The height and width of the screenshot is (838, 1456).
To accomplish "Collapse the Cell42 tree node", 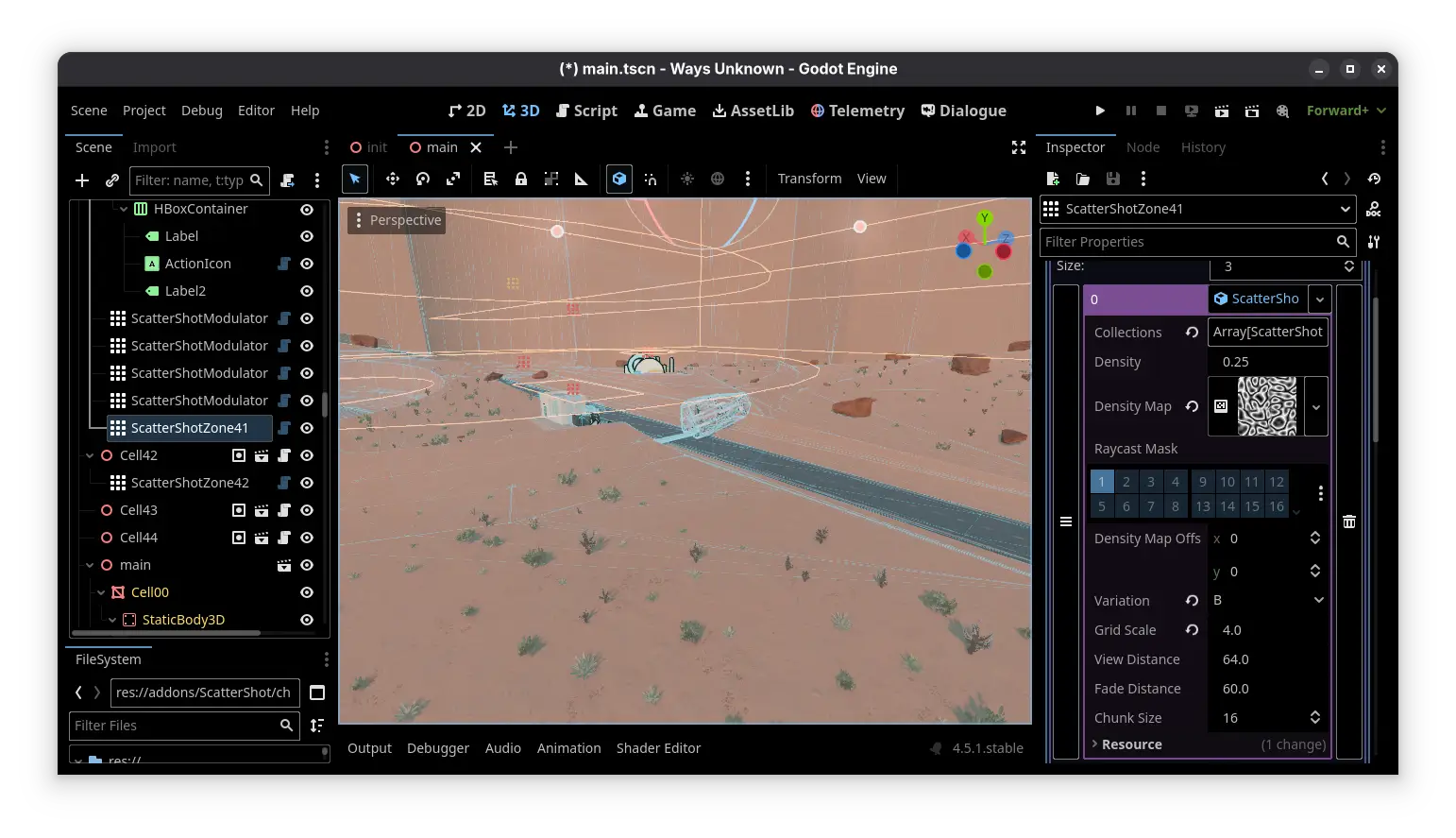I will tap(91, 455).
